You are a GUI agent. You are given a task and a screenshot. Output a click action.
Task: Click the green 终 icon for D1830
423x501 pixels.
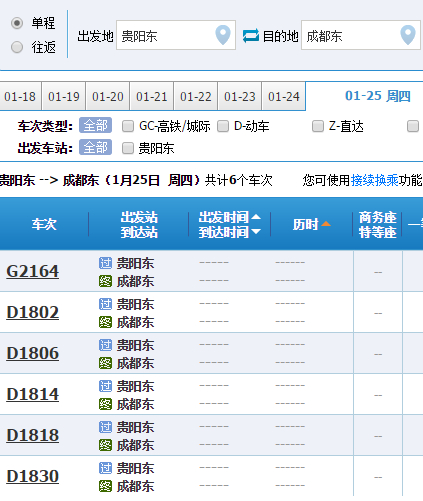(x=105, y=486)
